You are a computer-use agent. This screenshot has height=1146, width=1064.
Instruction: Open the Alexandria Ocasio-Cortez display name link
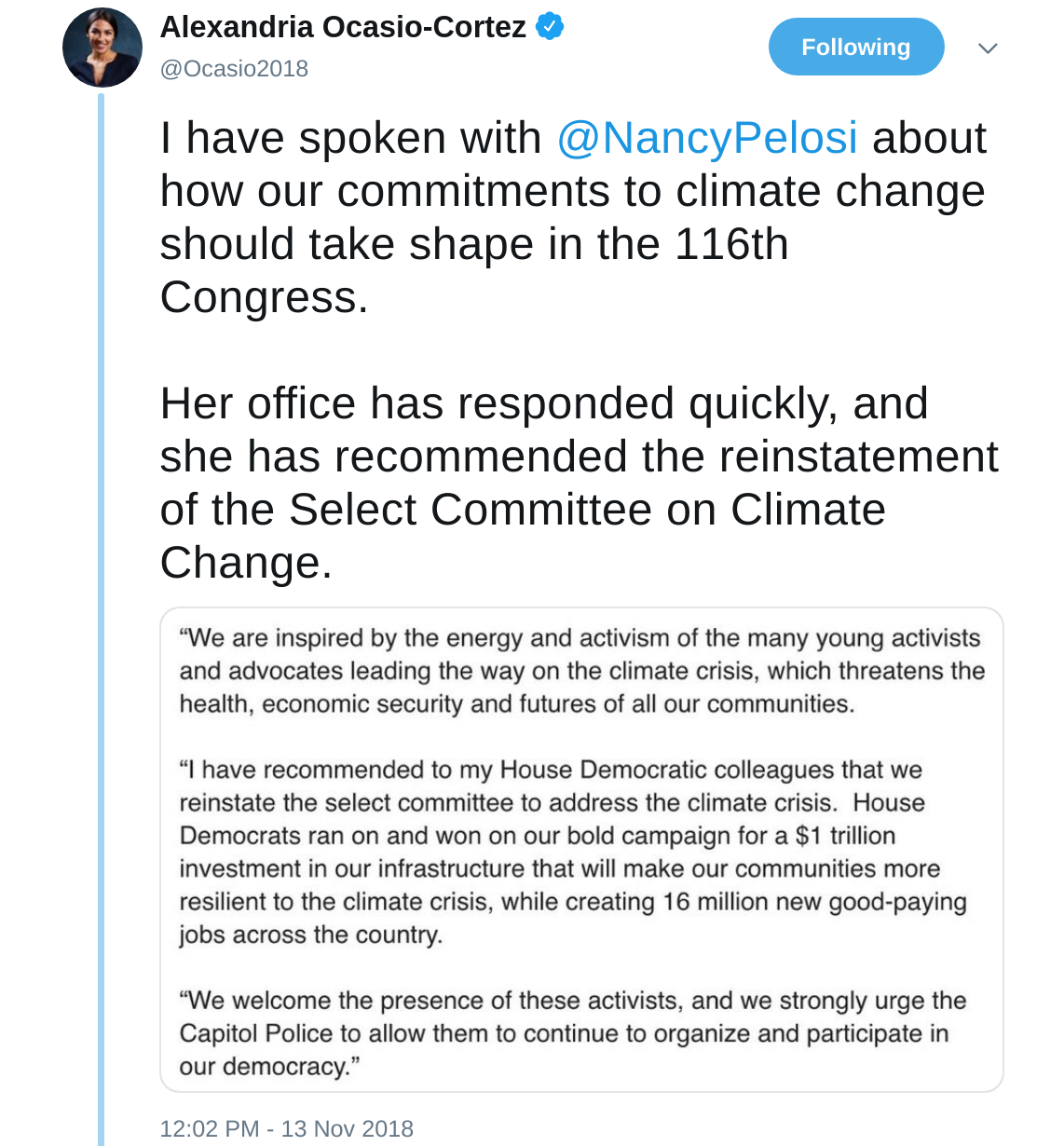point(343,28)
